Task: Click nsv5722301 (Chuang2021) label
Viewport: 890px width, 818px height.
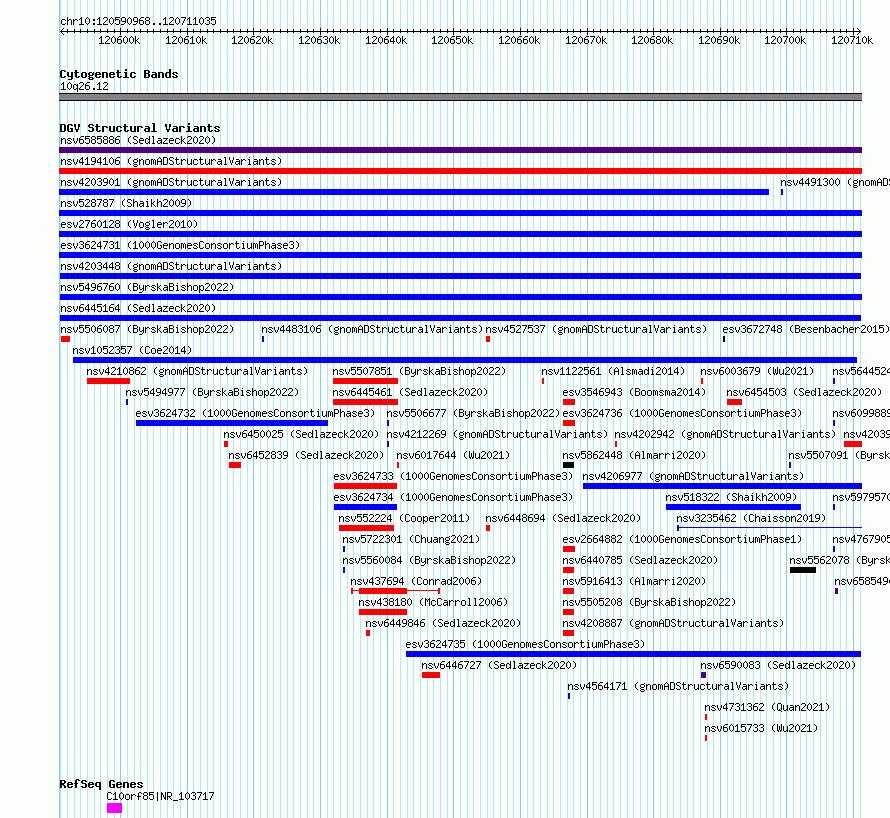Action: [411, 539]
